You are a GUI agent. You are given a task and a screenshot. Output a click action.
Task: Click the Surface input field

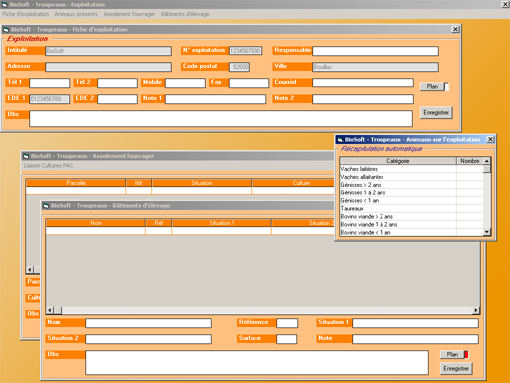pyautogui.click(x=287, y=339)
